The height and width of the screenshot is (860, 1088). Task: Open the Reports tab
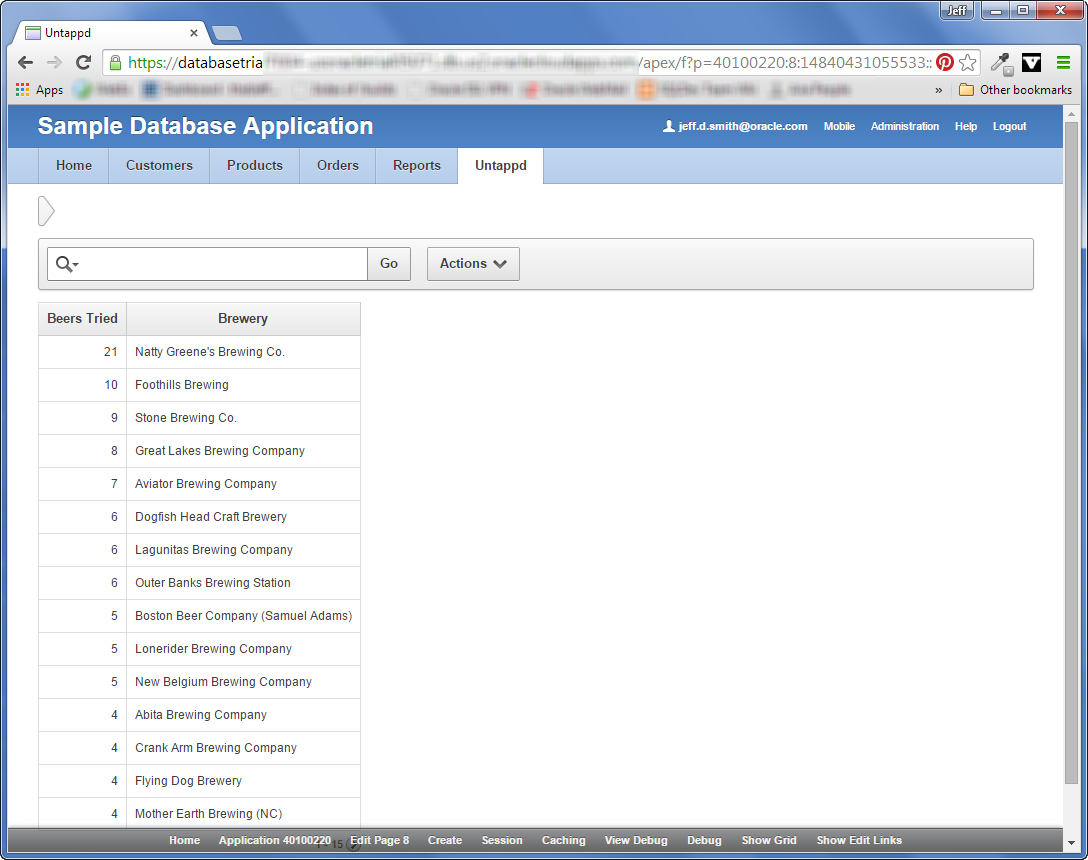click(x=416, y=166)
